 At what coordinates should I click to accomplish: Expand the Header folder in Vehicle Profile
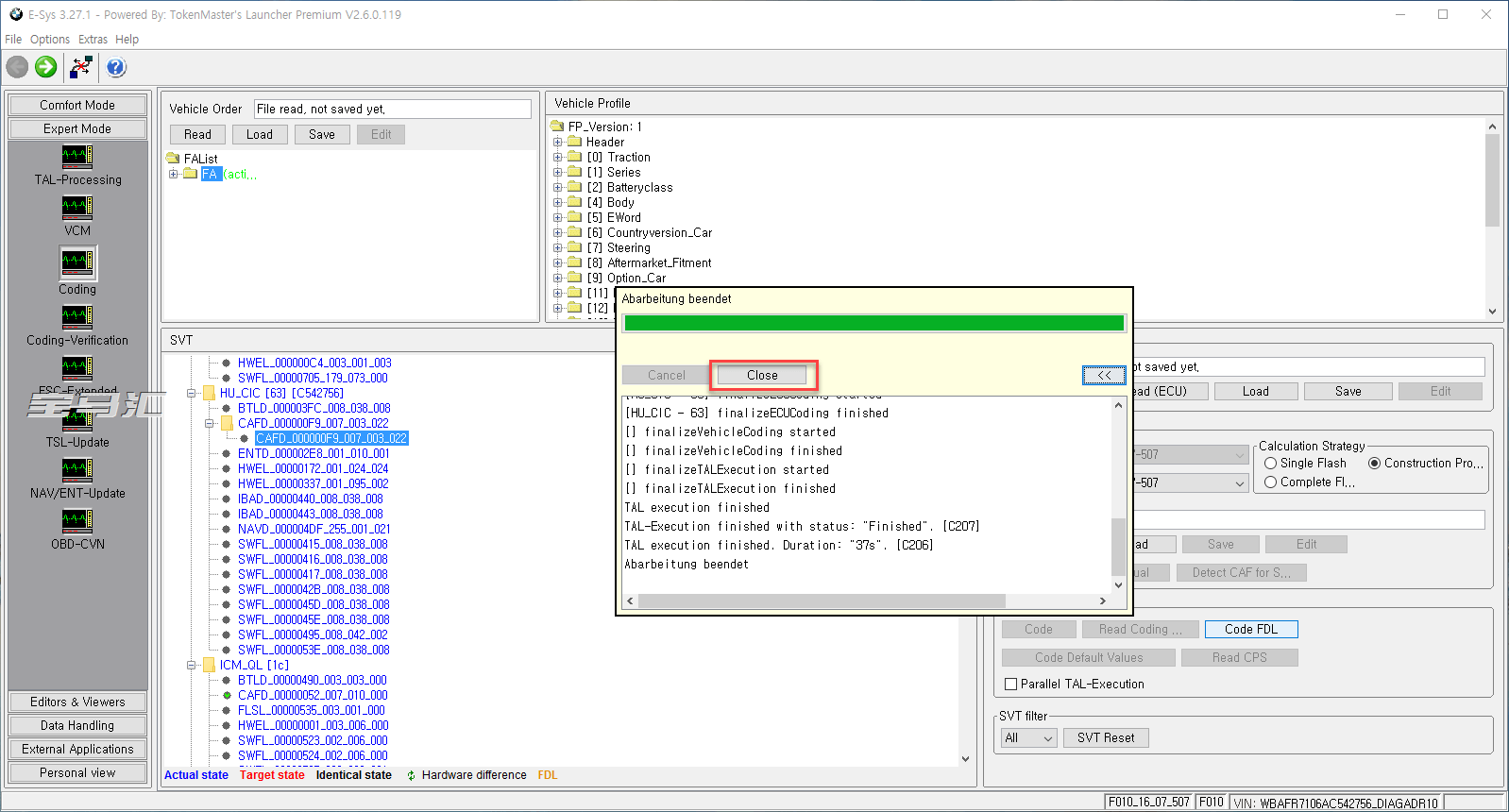coord(558,143)
